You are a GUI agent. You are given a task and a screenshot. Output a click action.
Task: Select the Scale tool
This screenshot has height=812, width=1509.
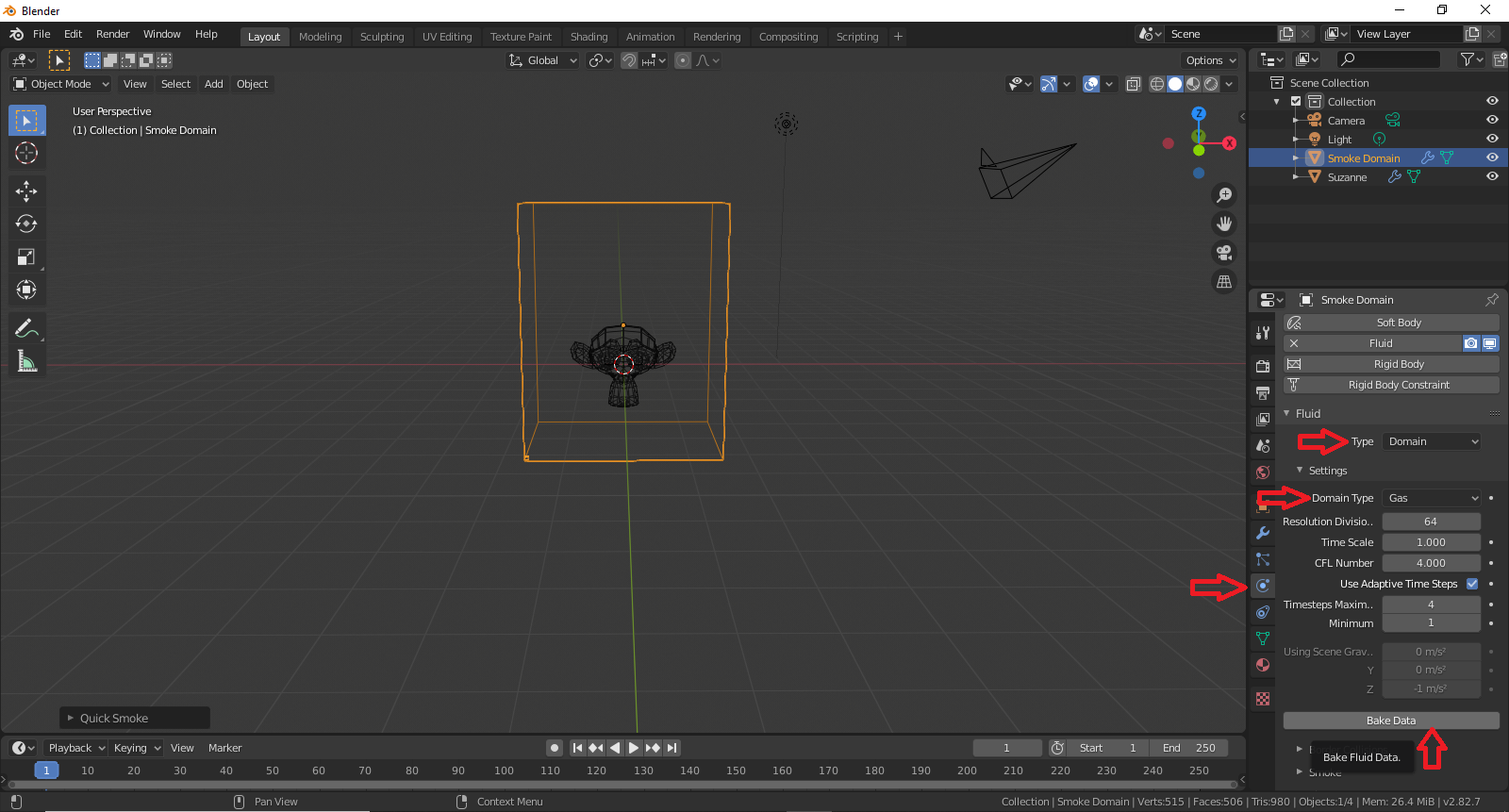tap(26, 257)
